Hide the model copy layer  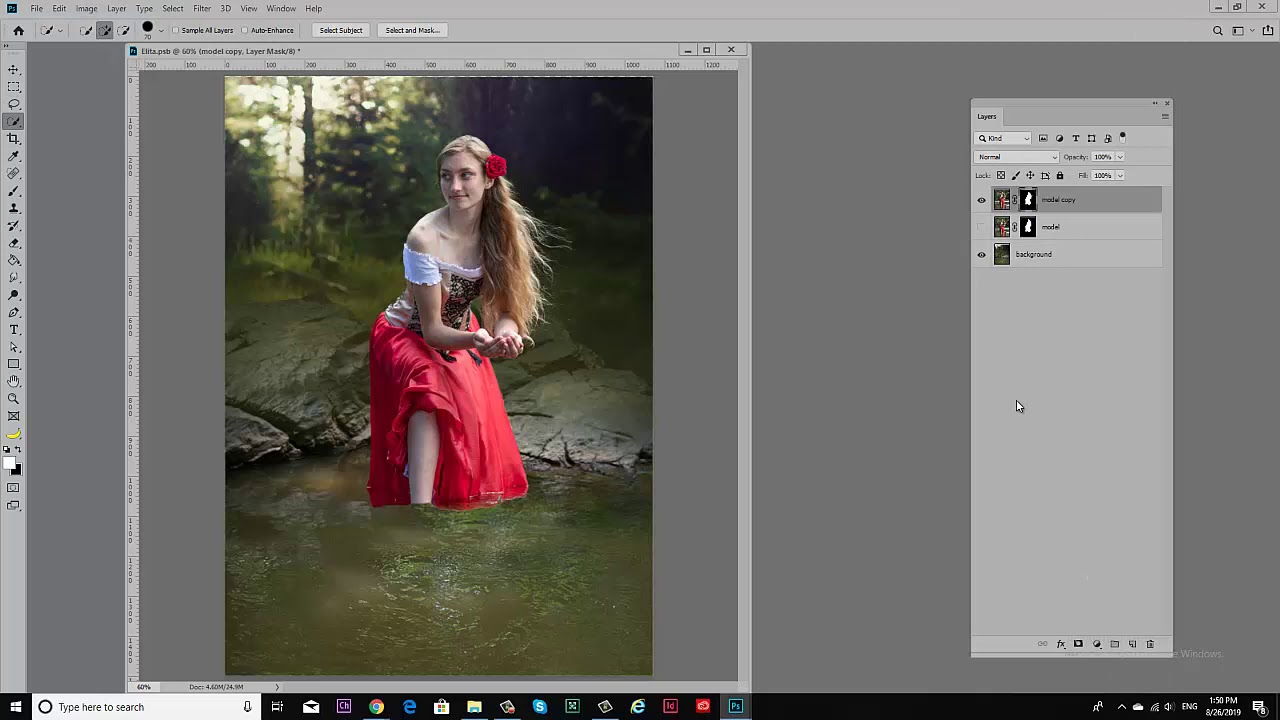coord(981,200)
